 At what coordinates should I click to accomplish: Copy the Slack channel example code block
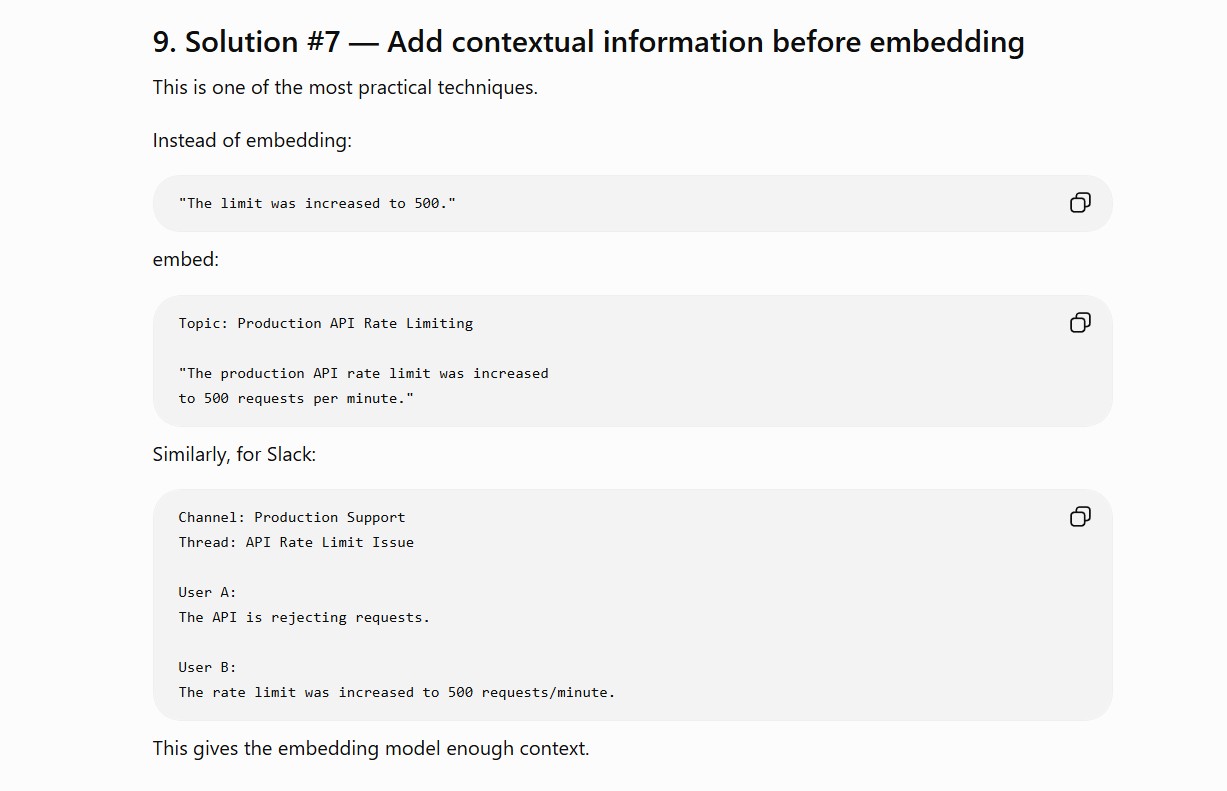(x=1080, y=516)
